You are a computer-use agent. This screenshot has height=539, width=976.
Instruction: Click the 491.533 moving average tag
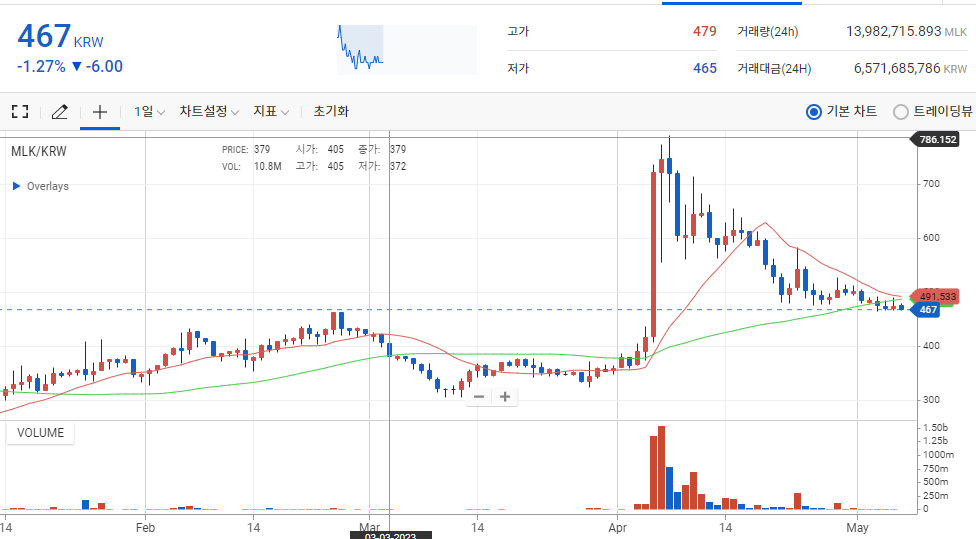pyautogui.click(x=936, y=296)
